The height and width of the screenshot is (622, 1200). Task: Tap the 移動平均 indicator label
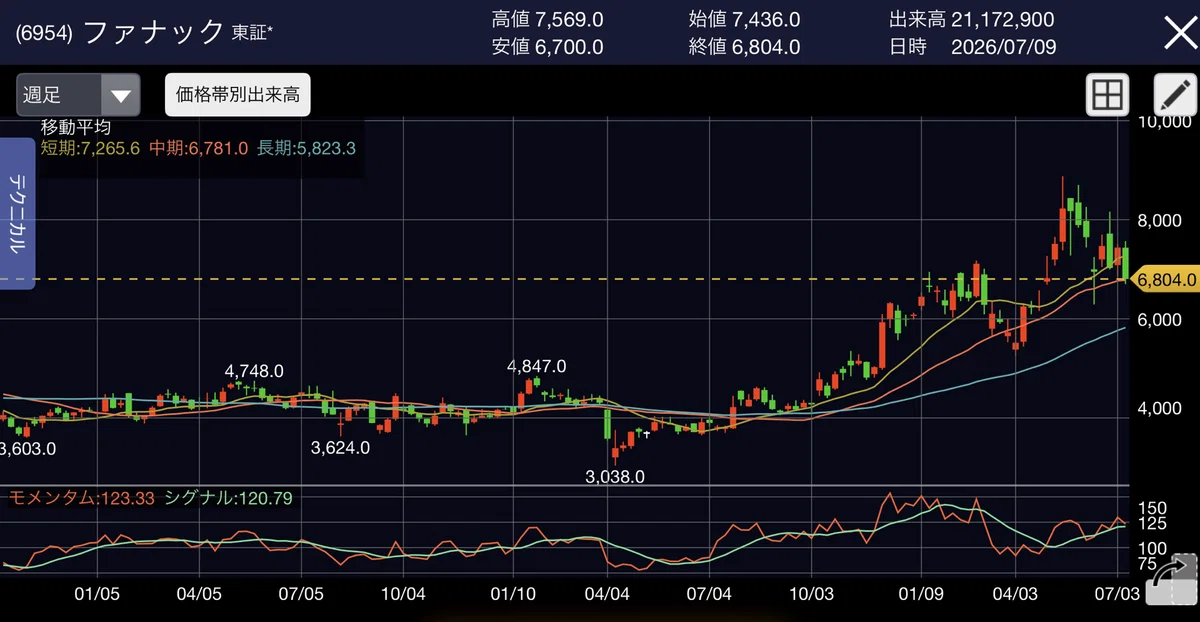76,128
